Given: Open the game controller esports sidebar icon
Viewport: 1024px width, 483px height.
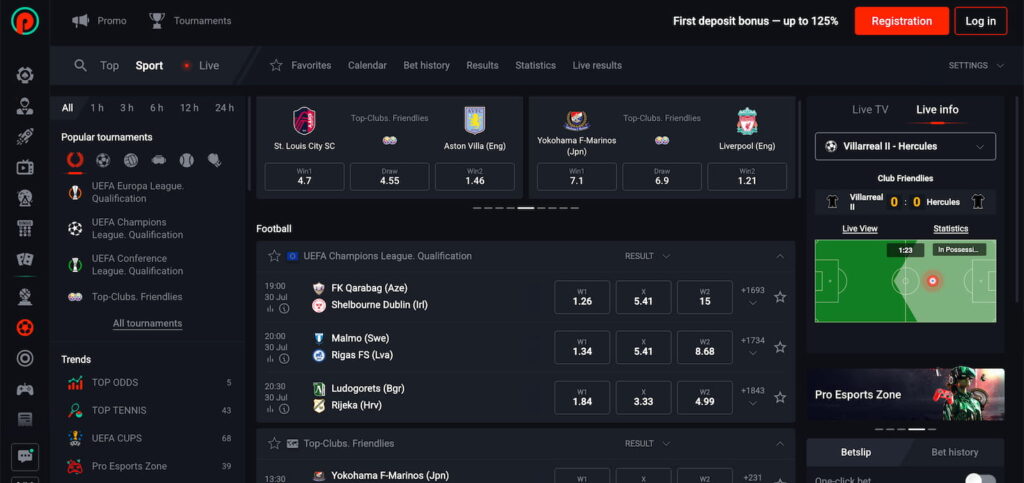Looking at the screenshot, I should click(25, 389).
